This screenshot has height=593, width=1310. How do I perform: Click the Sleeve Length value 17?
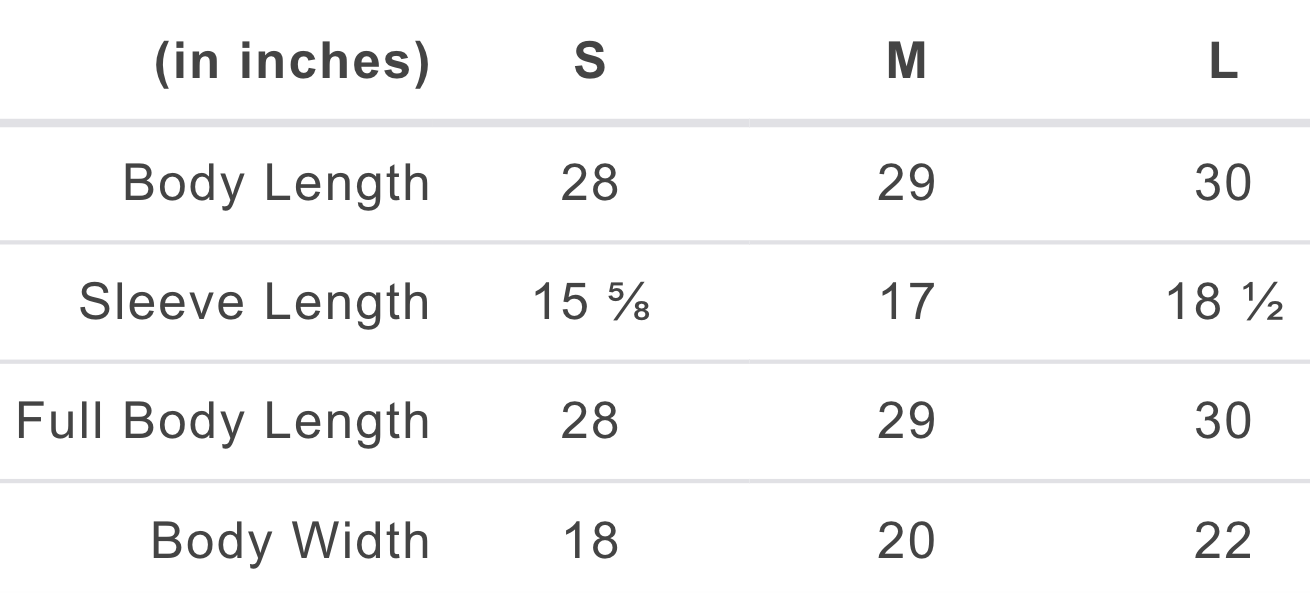click(906, 303)
